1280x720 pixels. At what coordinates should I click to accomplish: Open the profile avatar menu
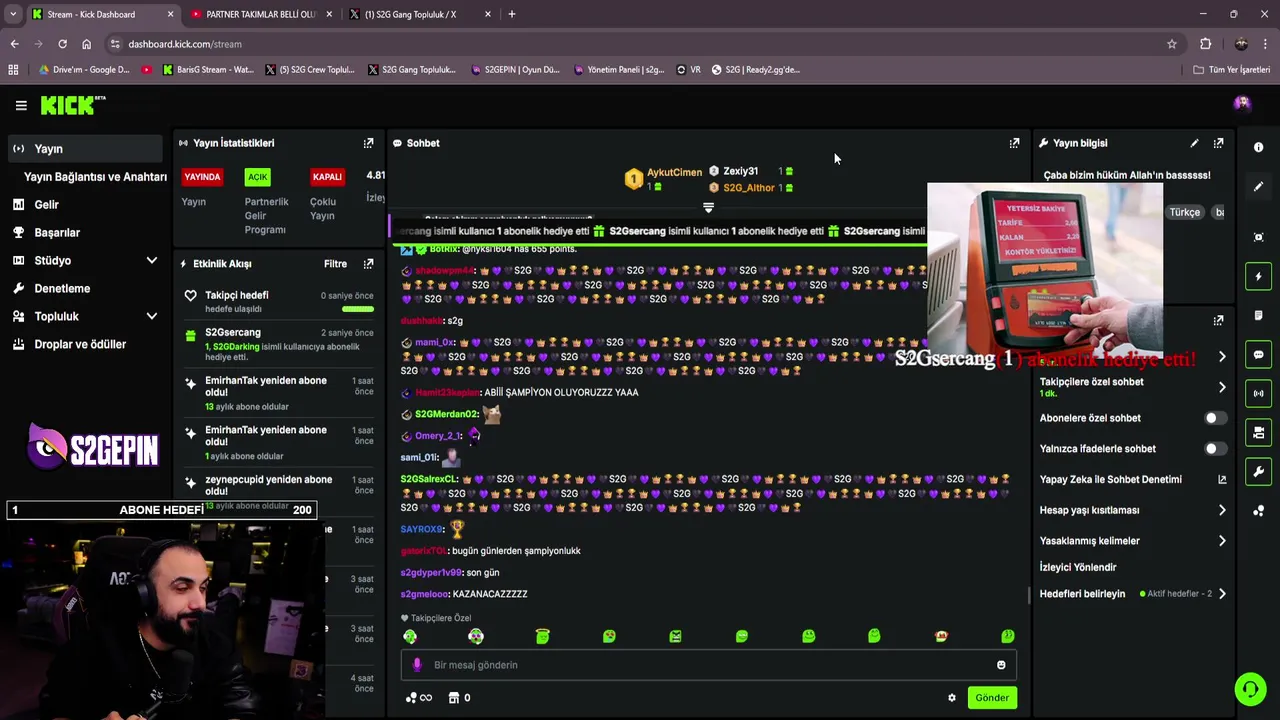tap(1242, 104)
